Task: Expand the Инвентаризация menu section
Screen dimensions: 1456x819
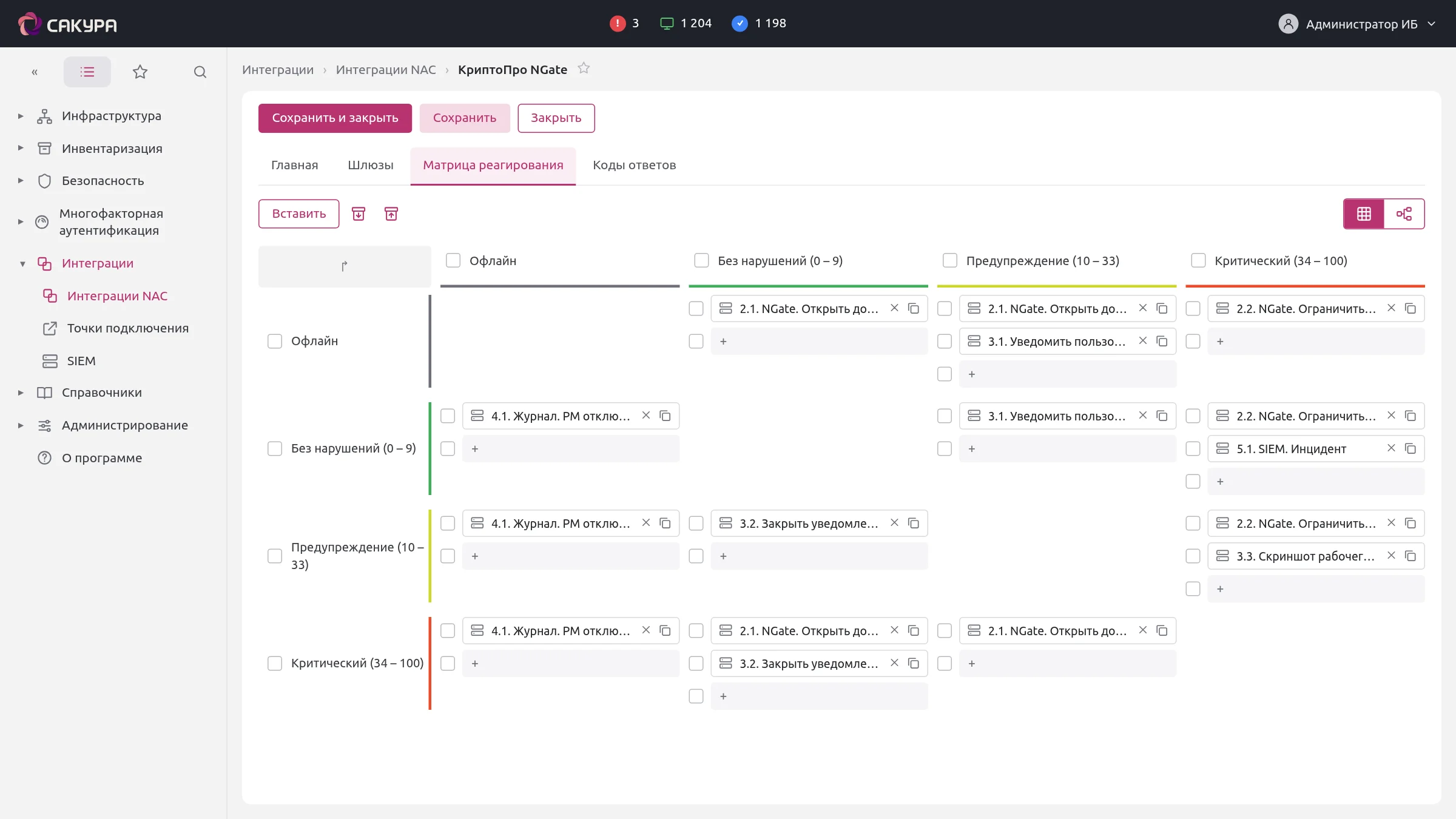Action: click(x=21, y=148)
